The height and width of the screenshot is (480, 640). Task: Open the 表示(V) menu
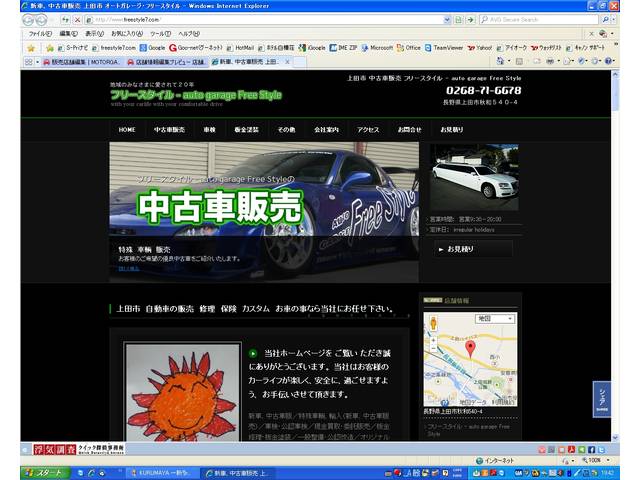(94, 34)
